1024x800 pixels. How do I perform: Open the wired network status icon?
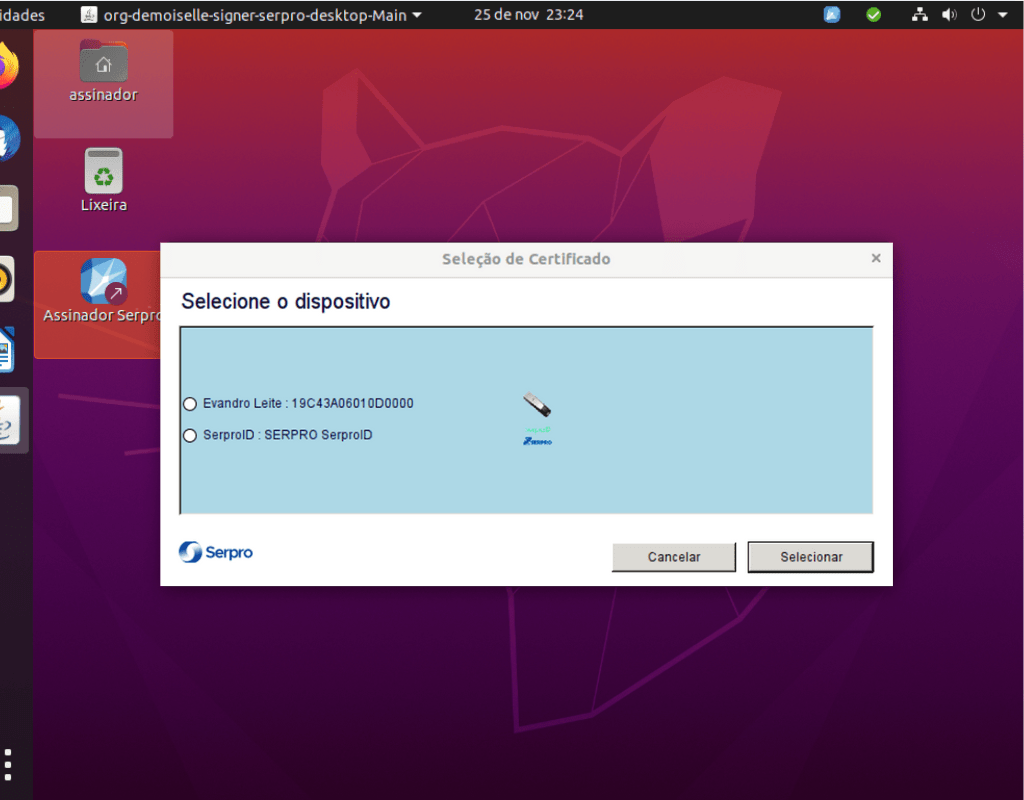920,14
